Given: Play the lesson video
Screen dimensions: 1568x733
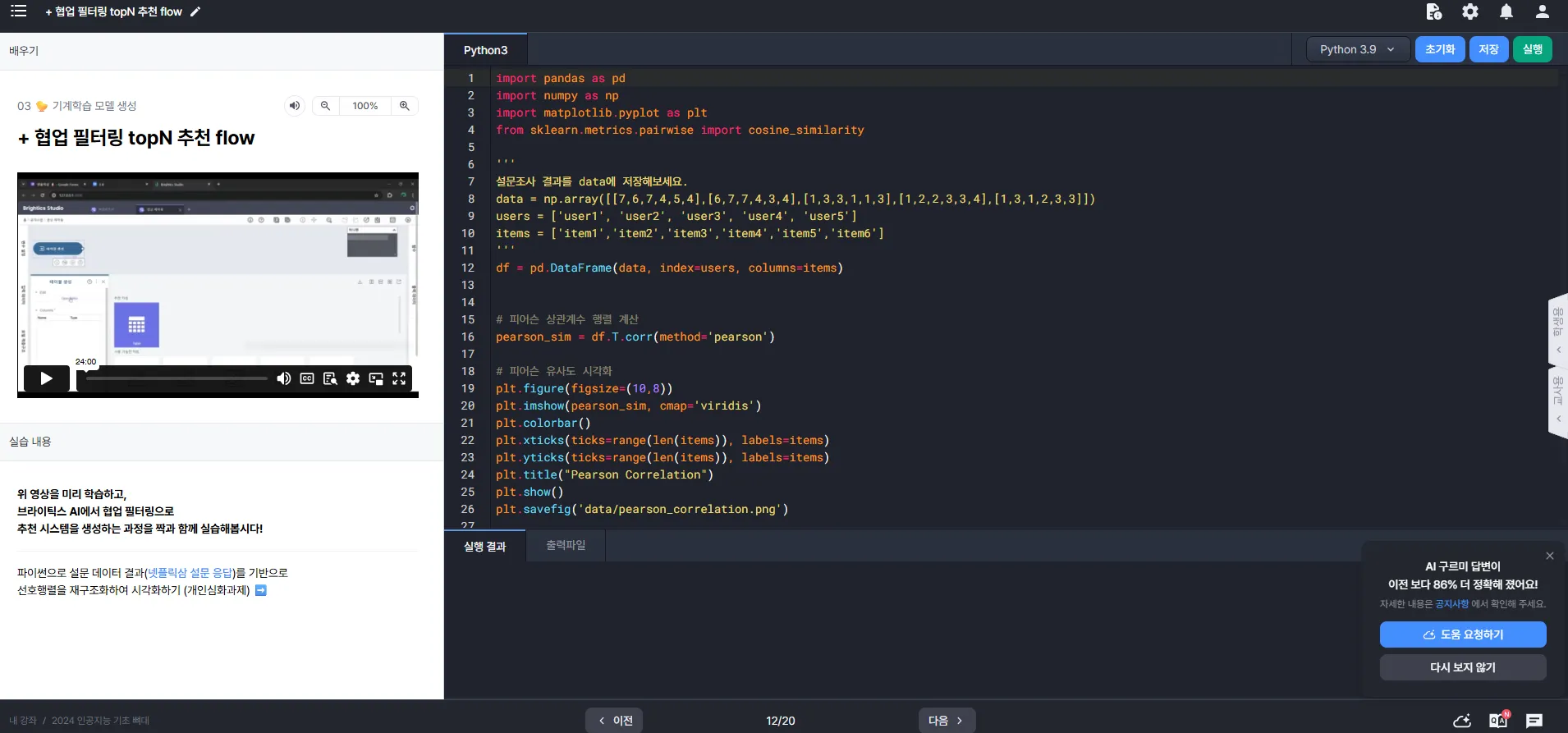Looking at the screenshot, I should (46, 378).
